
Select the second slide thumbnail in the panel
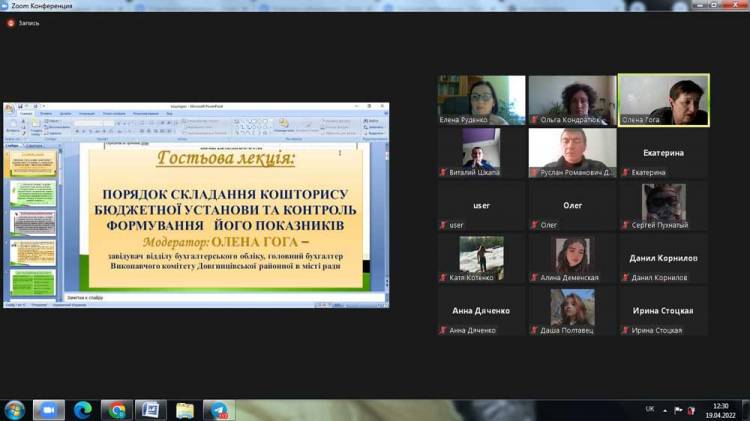[32, 193]
